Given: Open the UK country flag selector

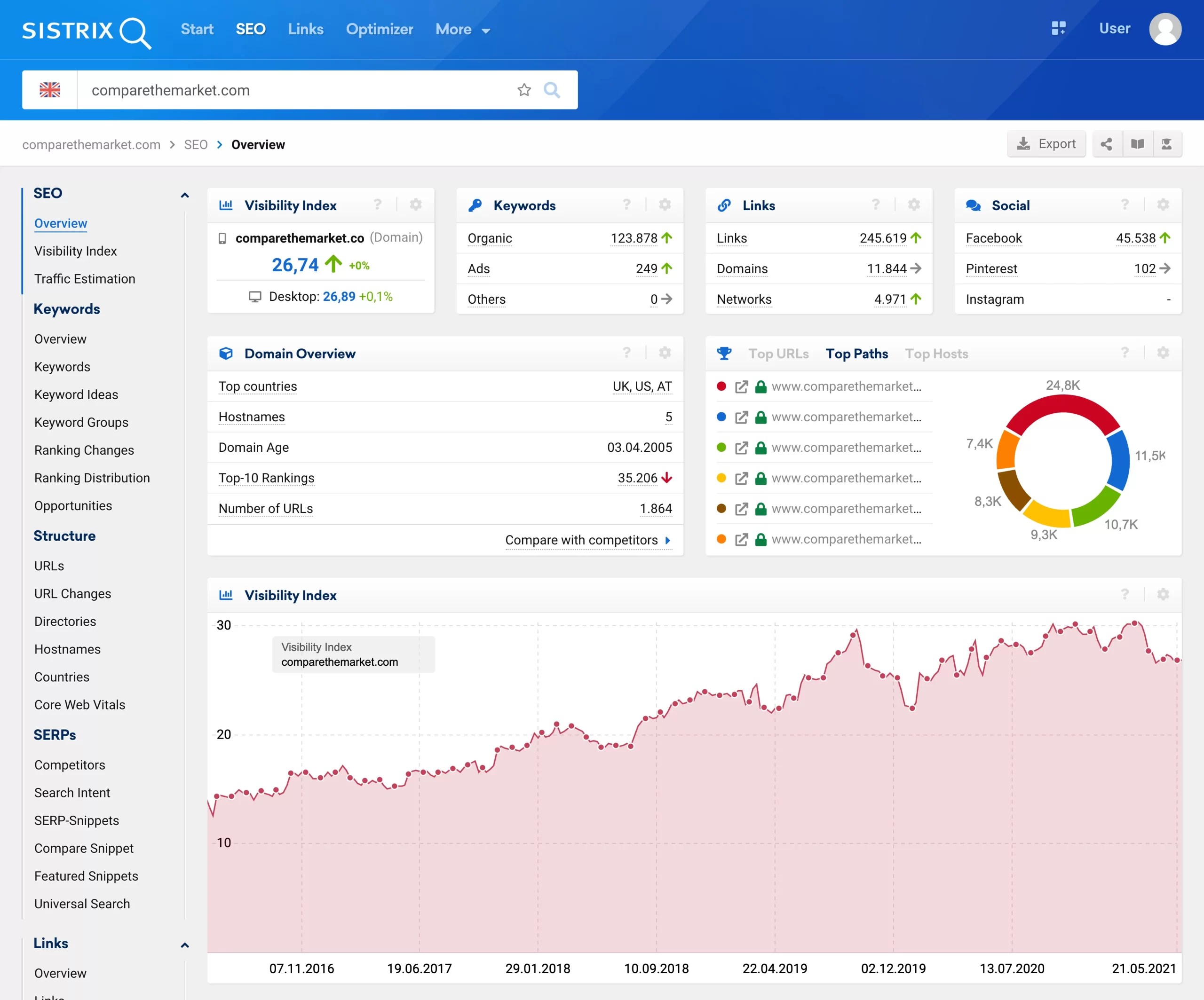Looking at the screenshot, I should [50, 90].
